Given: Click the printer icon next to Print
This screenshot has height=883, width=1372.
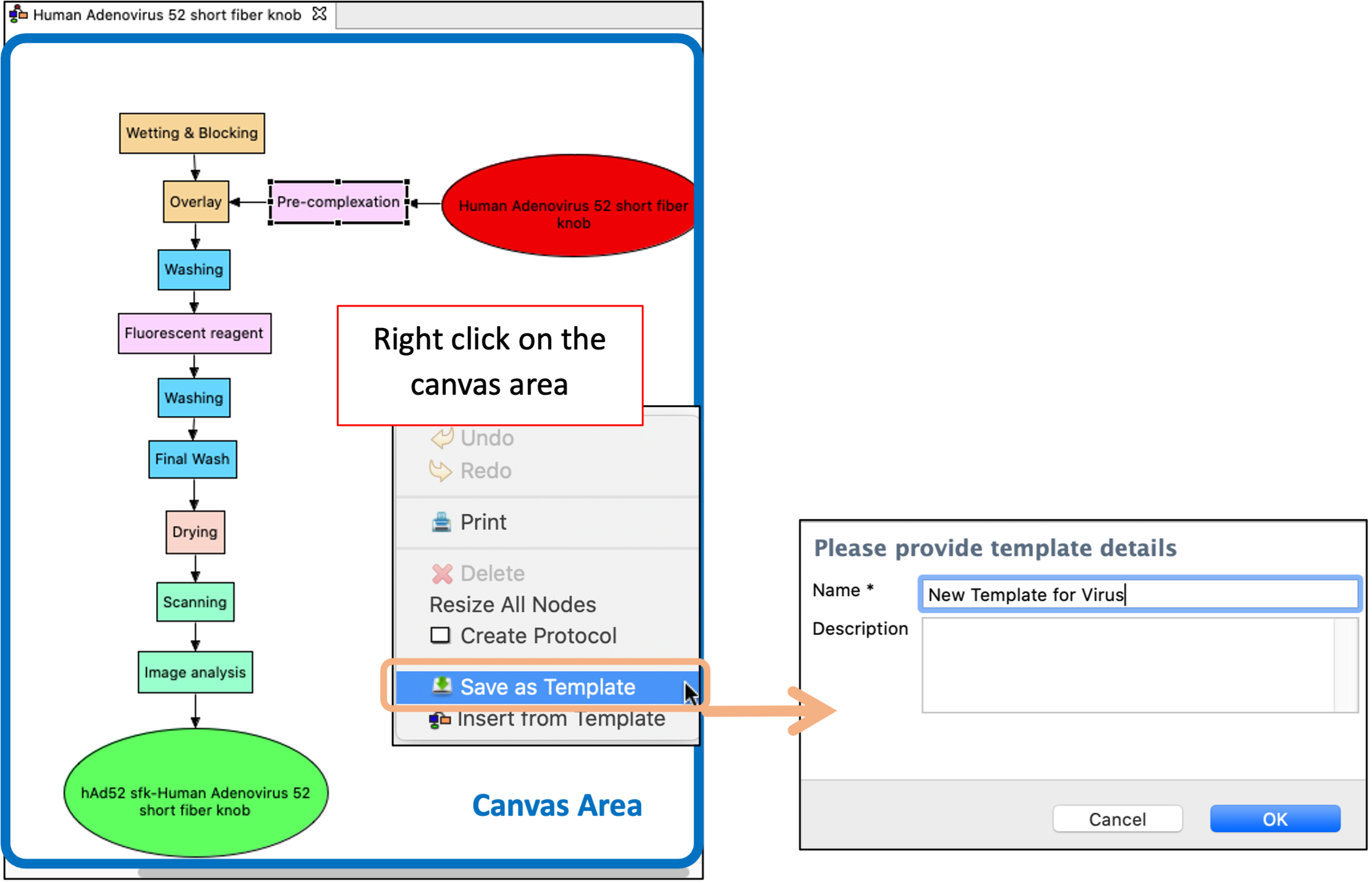Looking at the screenshot, I should pyautogui.click(x=441, y=522).
